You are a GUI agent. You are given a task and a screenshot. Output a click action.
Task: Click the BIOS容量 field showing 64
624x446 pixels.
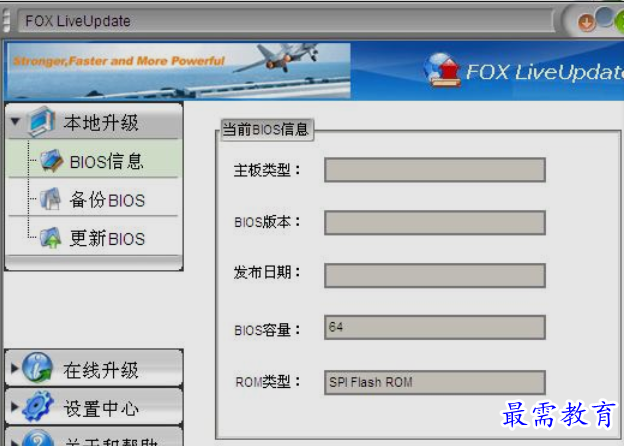pos(435,327)
